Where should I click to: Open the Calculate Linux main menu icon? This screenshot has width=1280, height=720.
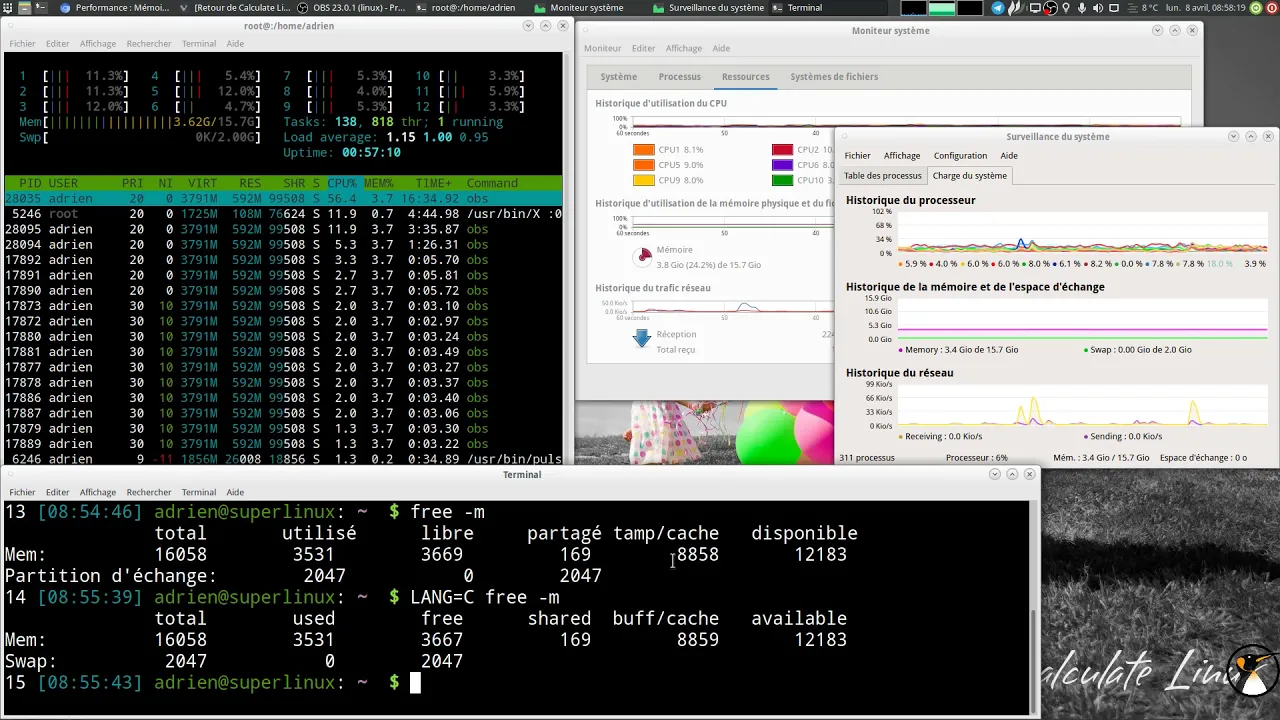(9, 8)
